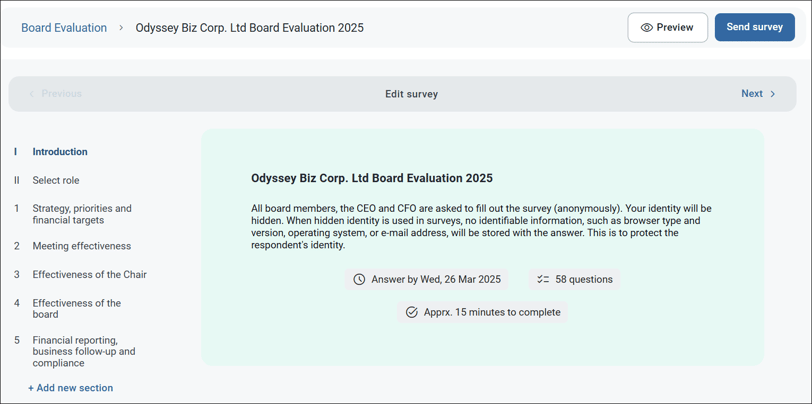
Task: Open Effectiveness of the Chair section
Action: [90, 275]
